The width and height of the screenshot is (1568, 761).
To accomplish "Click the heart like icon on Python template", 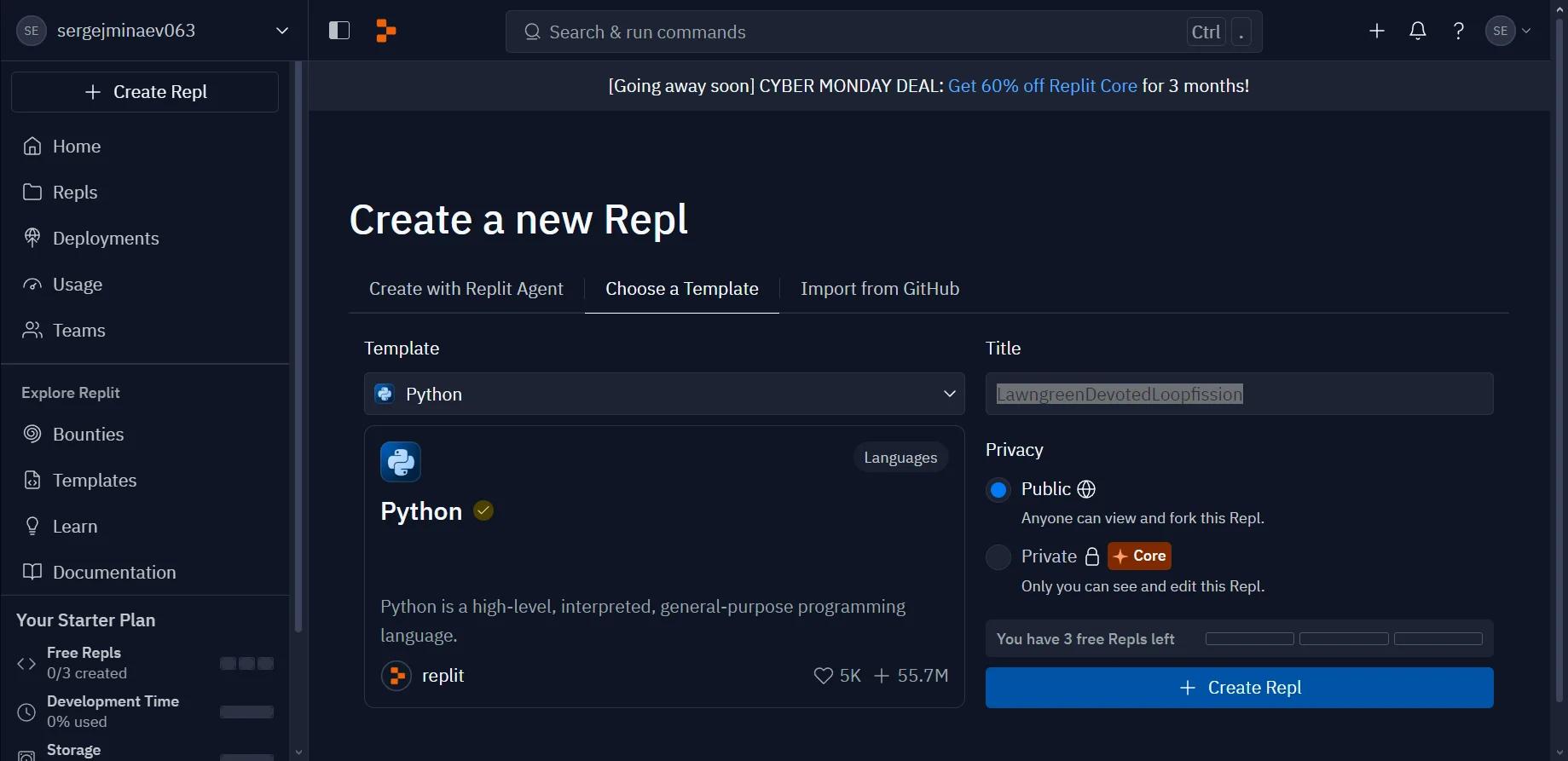I will pyautogui.click(x=823, y=676).
